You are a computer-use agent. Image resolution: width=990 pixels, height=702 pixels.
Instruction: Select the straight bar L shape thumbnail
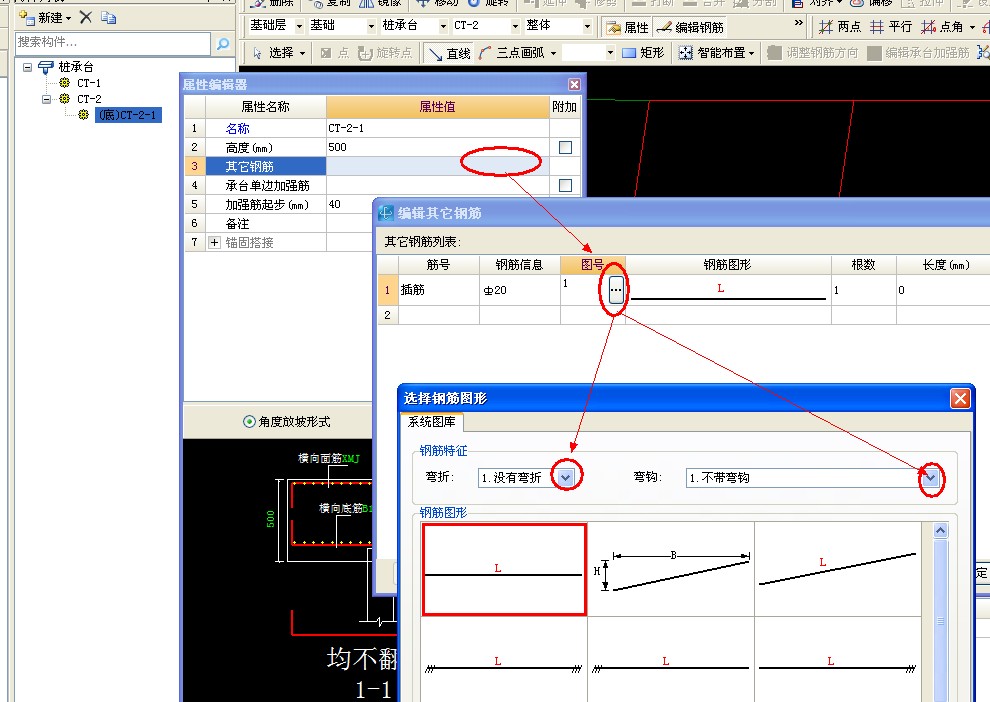pos(504,569)
